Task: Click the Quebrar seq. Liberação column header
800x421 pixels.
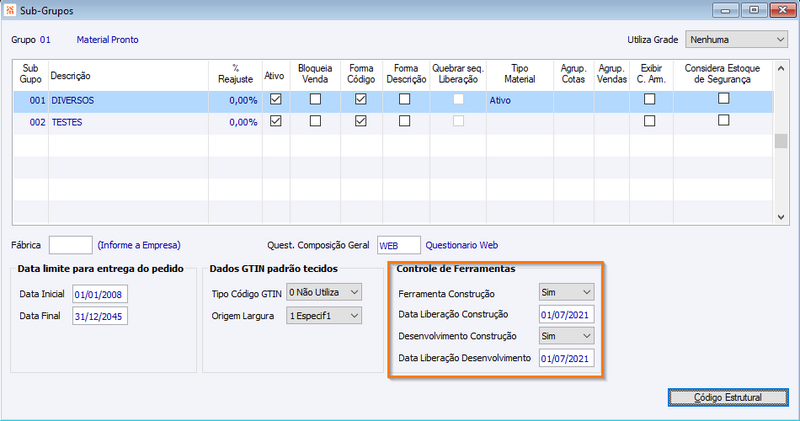Action: tap(458, 73)
